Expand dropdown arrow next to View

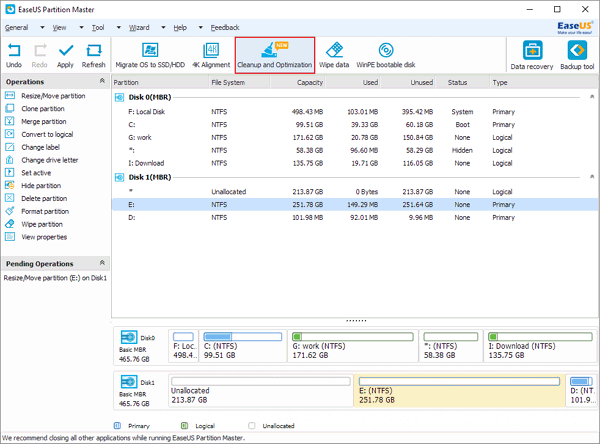coord(82,28)
